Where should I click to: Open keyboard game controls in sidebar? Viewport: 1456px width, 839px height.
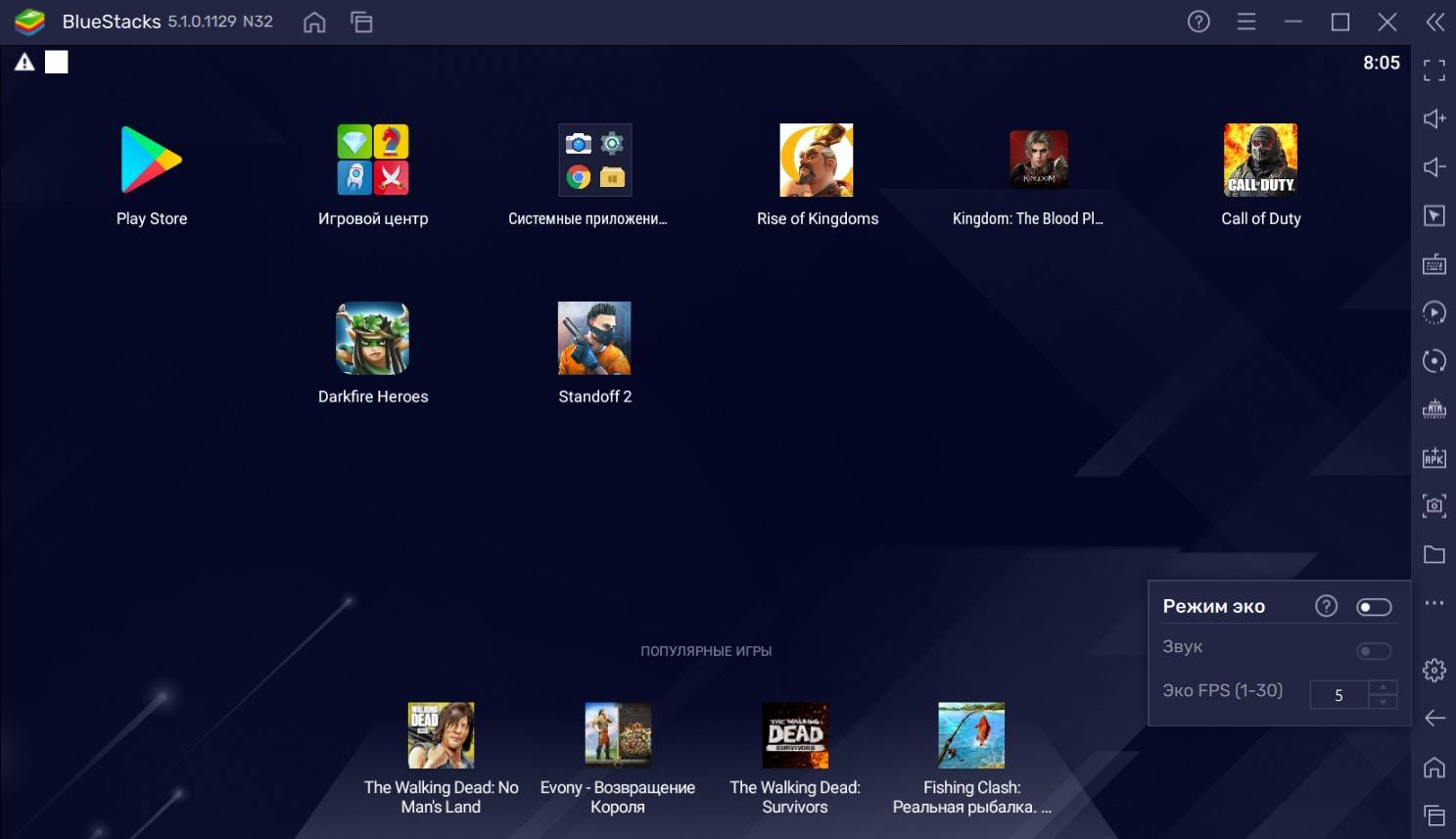(x=1434, y=264)
